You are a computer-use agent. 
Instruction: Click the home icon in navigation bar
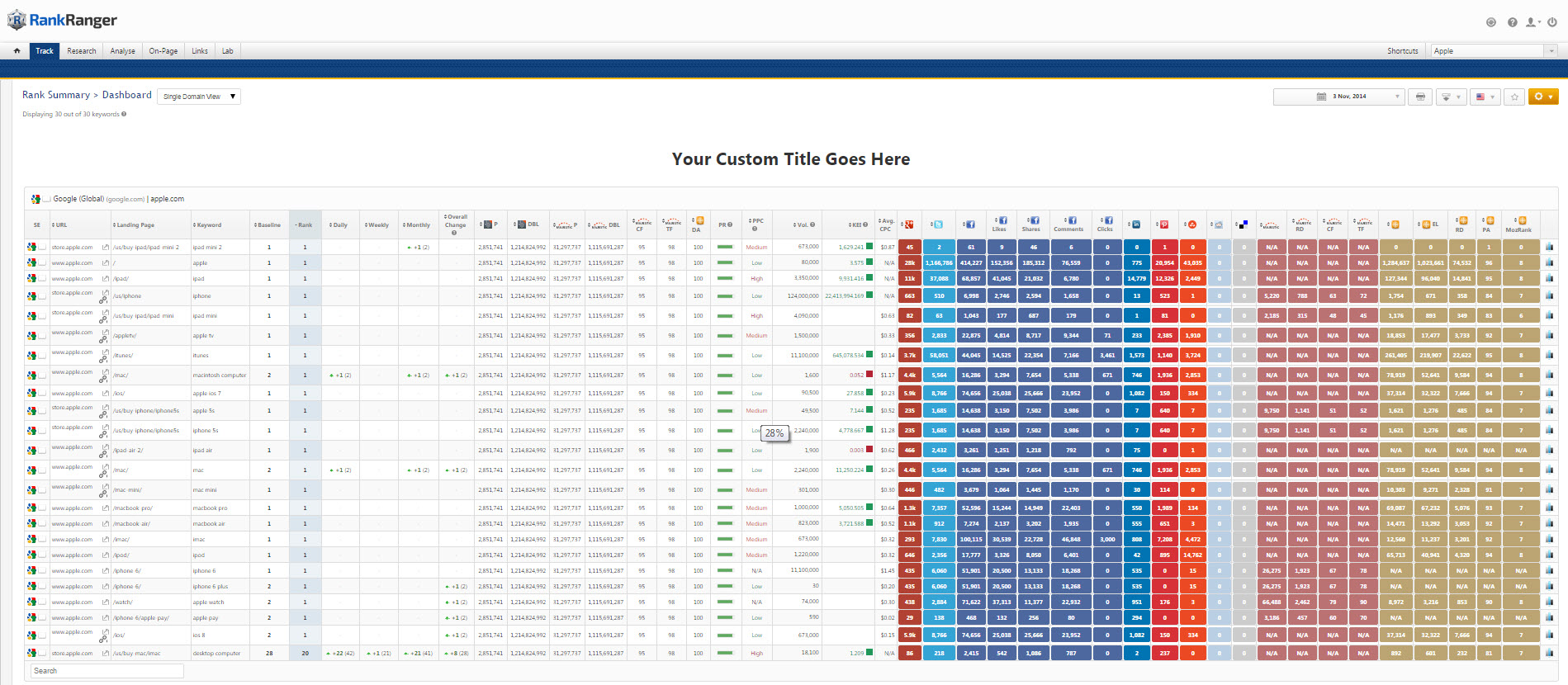(x=17, y=51)
